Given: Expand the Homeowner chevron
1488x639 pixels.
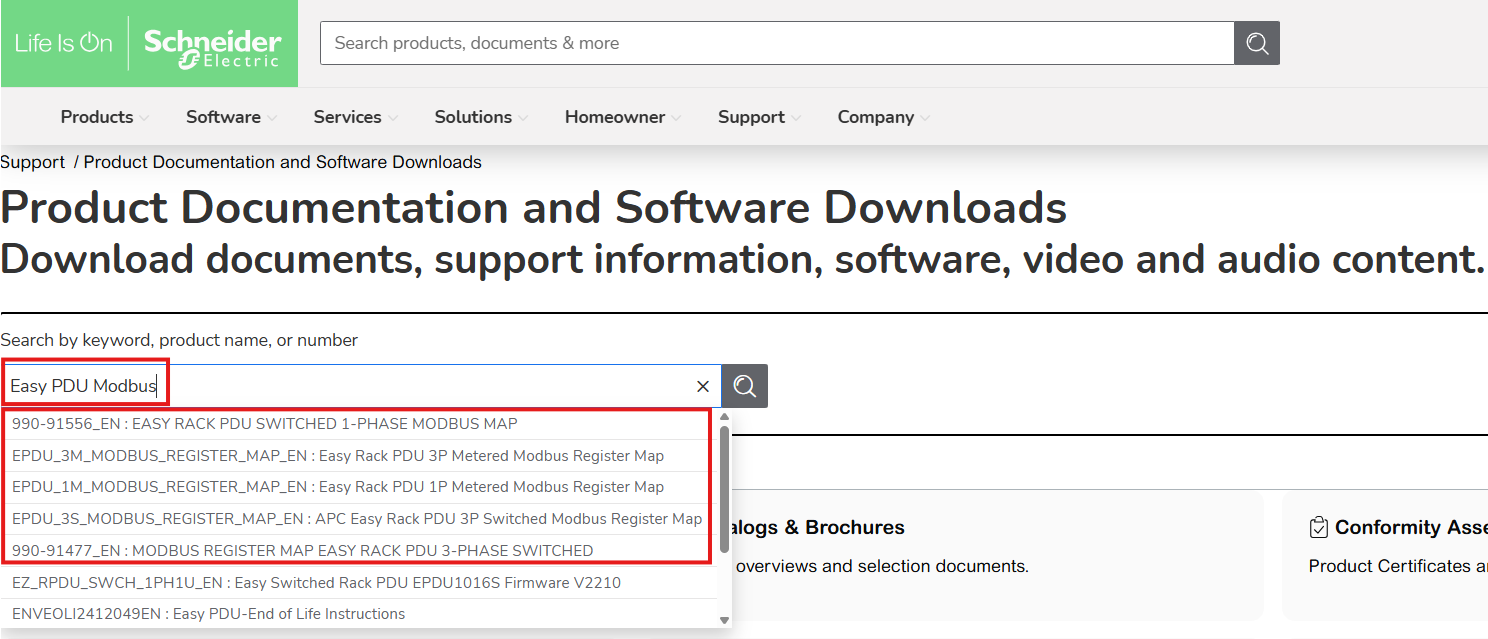Looking at the screenshot, I should click(675, 118).
